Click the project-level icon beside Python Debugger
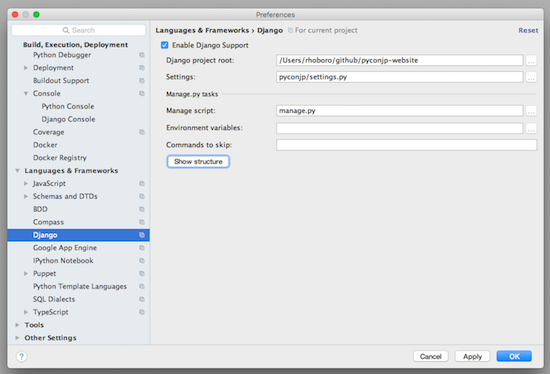Image resolution: width=550 pixels, height=374 pixels. (142, 55)
